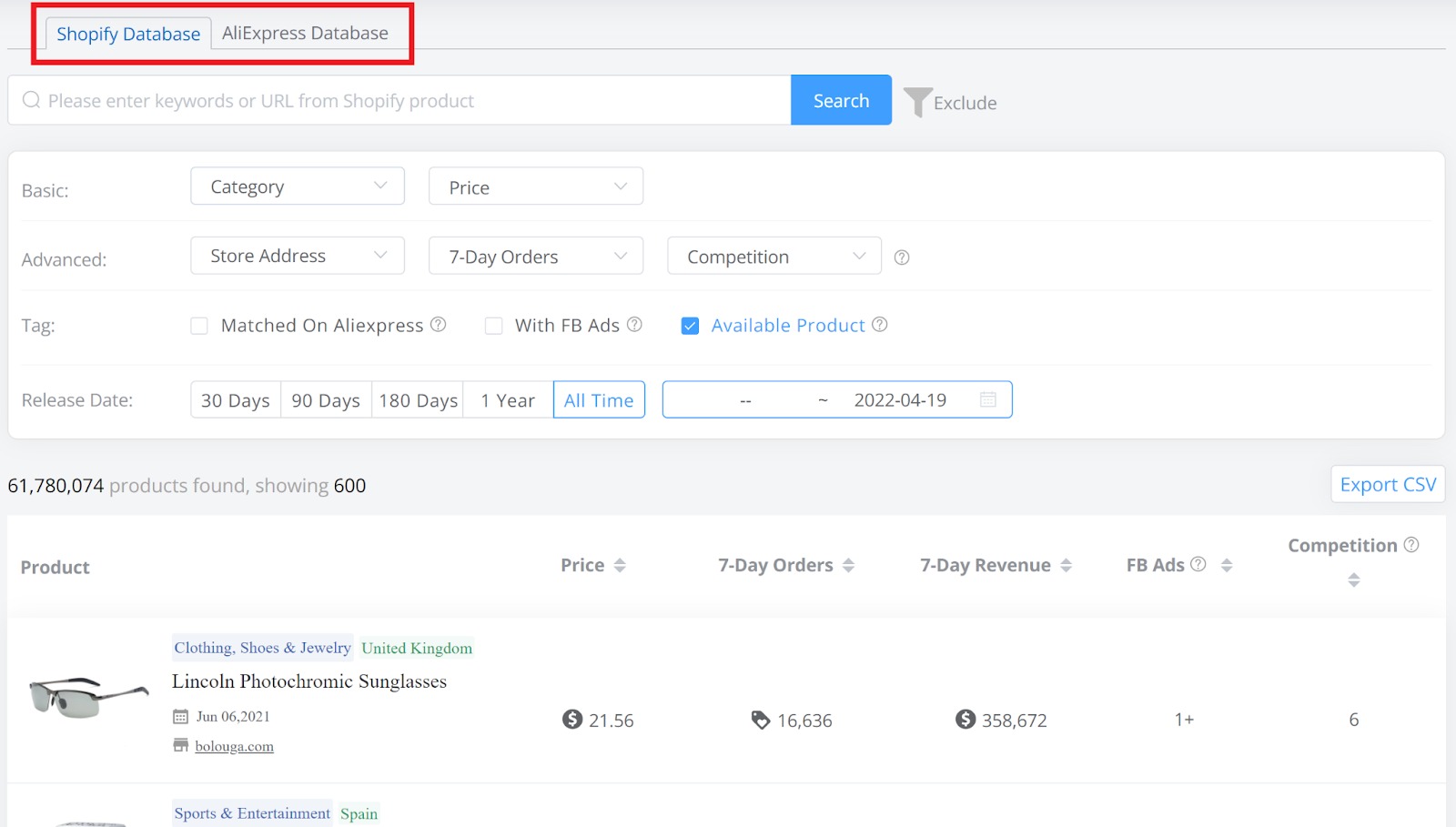This screenshot has width=1456, height=827.
Task: Click the tag icon beside 16,636 orders
Action: point(761,720)
